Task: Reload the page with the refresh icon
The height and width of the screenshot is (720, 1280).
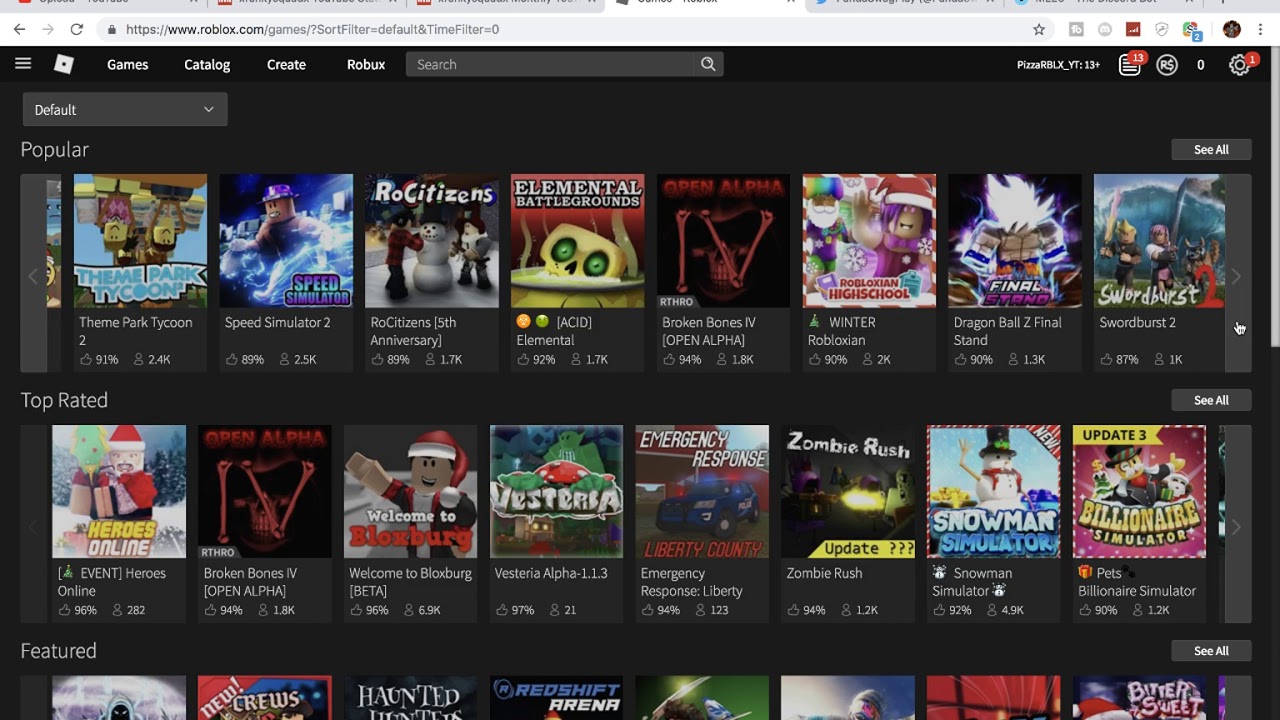Action: 76,29
